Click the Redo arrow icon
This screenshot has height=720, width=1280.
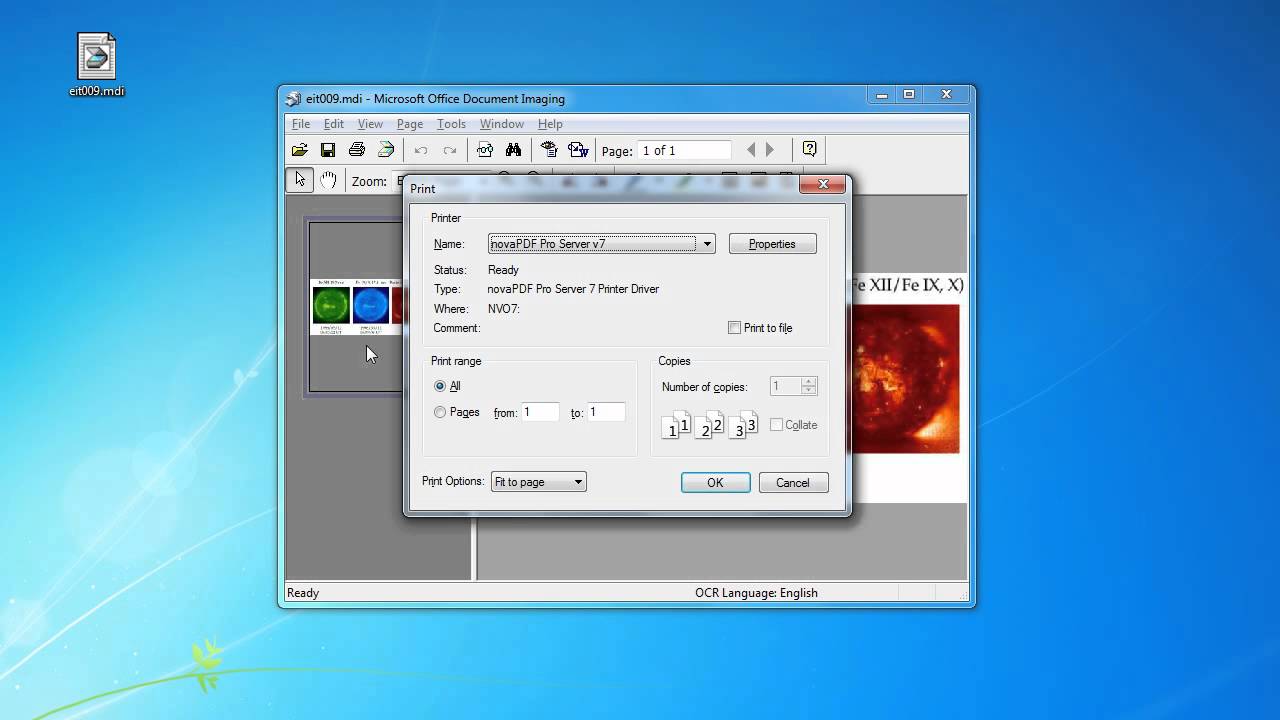(x=450, y=150)
